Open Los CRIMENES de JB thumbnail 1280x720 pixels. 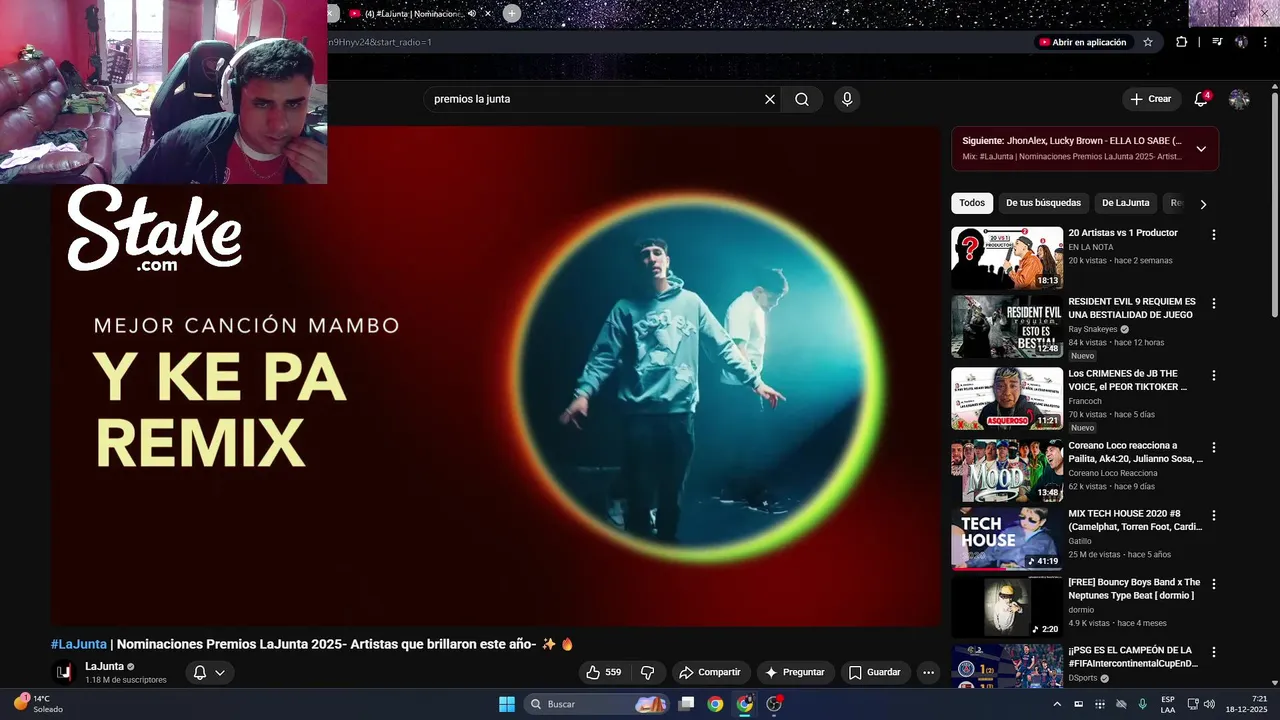coord(1007,398)
